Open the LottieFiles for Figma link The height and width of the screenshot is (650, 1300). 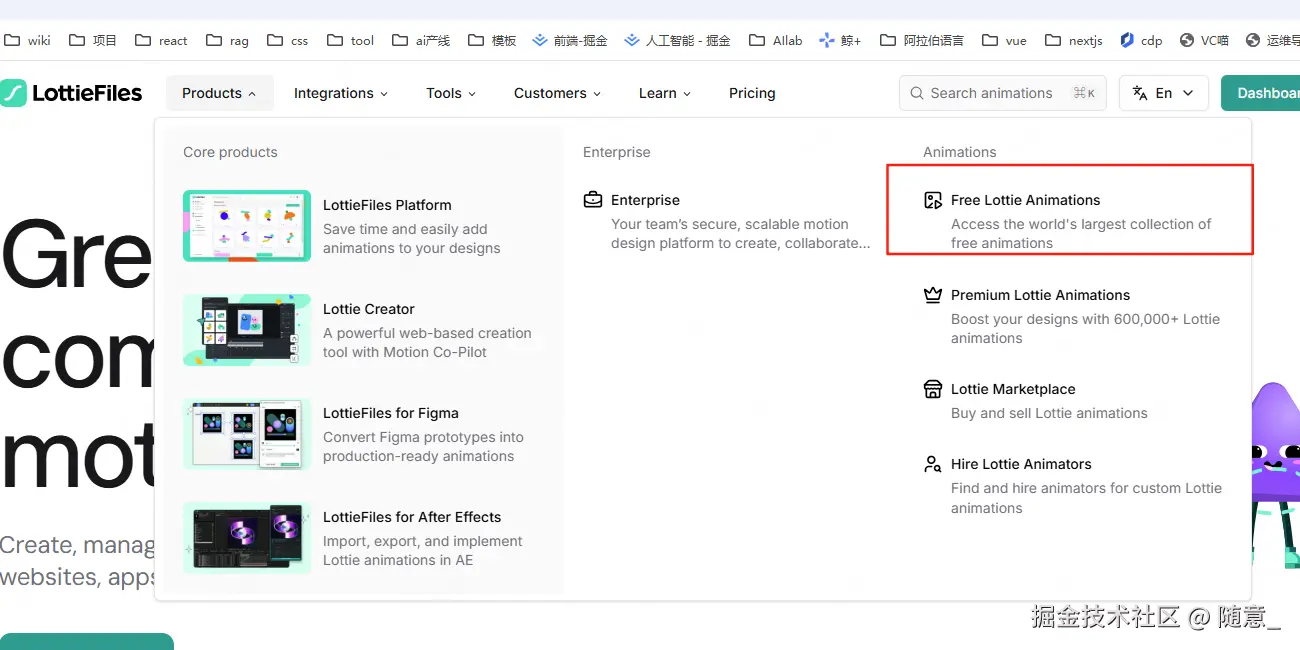[390, 413]
